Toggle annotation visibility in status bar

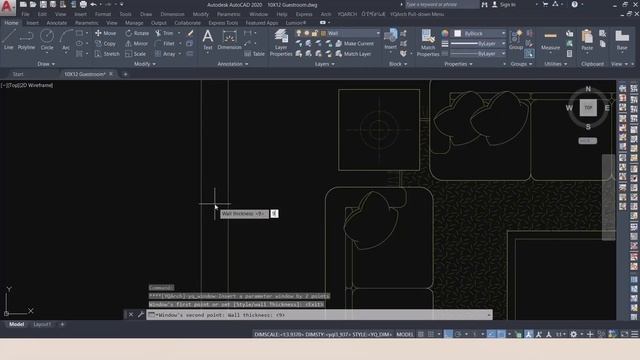(529, 334)
